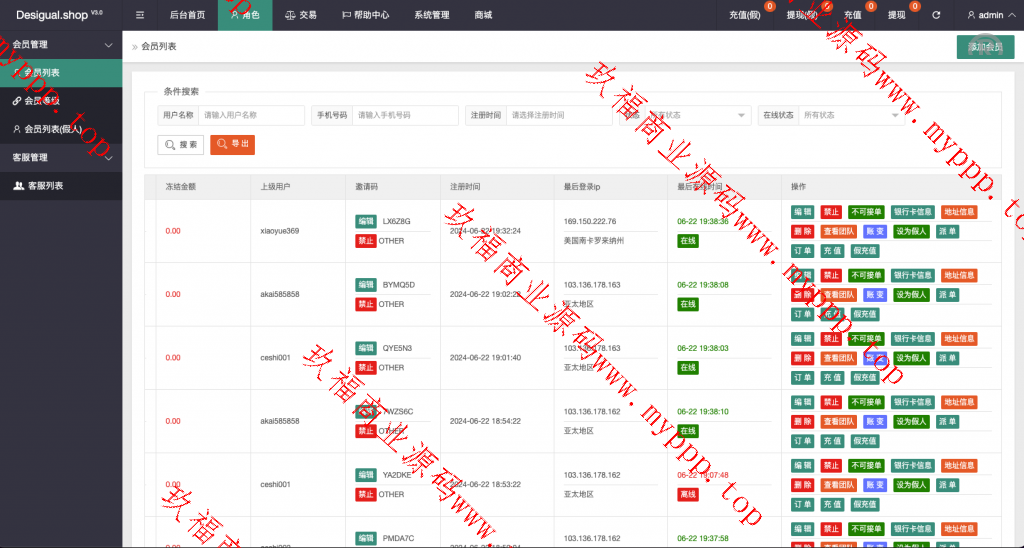
Task: Click the 充值(假) notification badge item
Action: pos(745,15)
